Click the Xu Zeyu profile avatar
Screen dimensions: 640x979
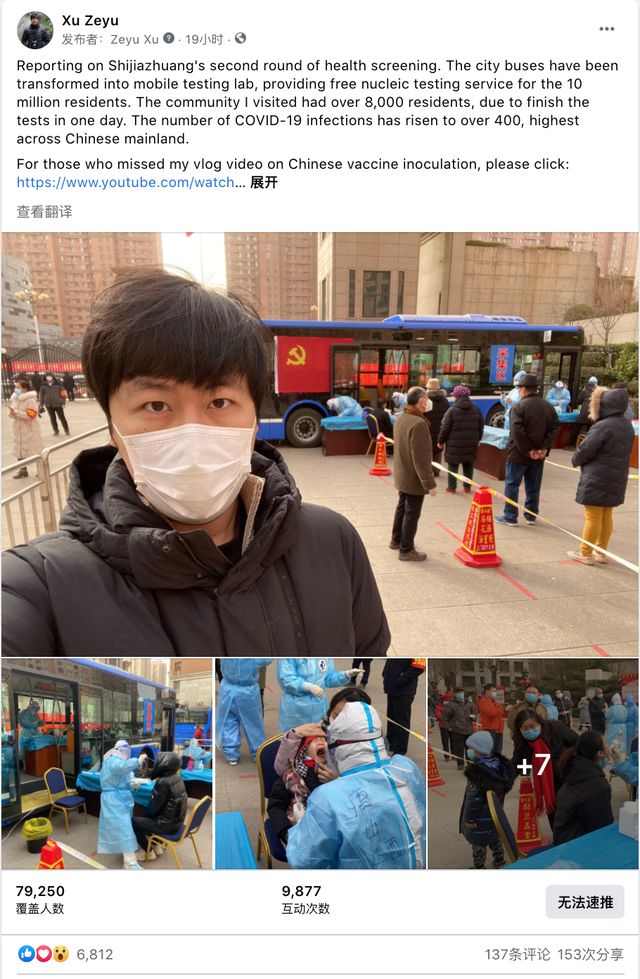click(35, 30)
